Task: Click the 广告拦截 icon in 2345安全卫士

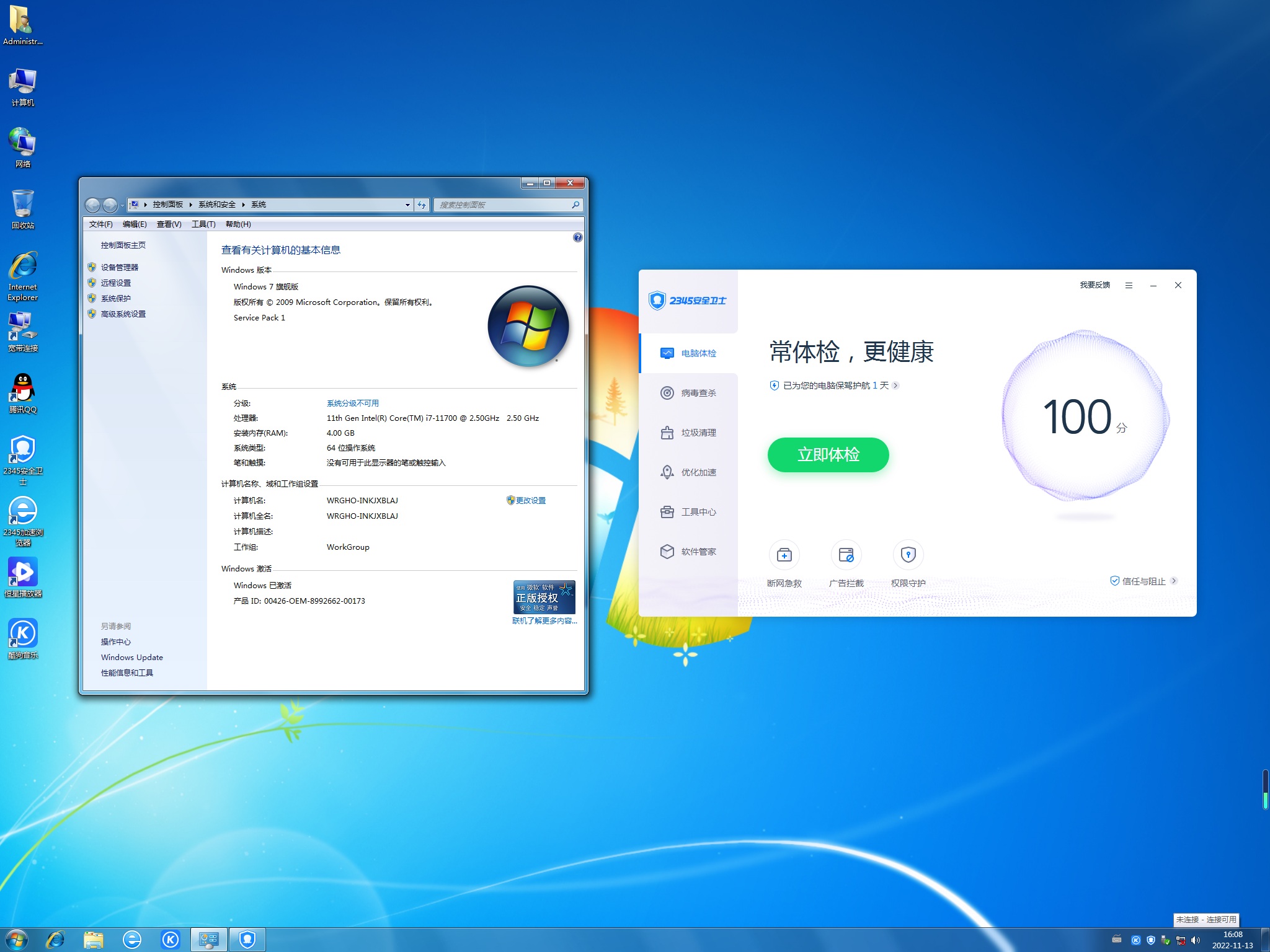Action: click(846, 555)
